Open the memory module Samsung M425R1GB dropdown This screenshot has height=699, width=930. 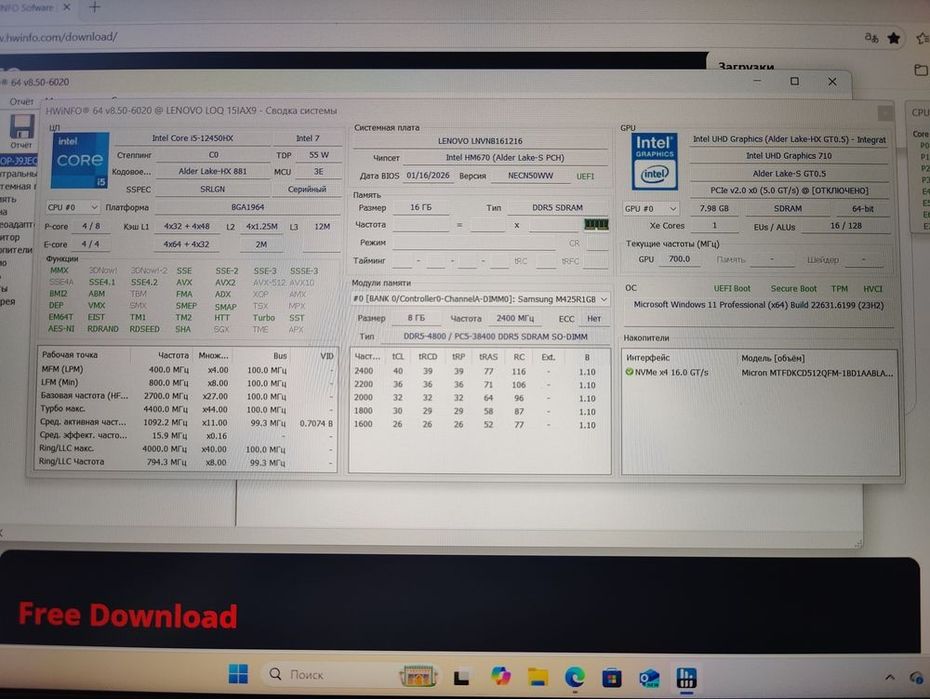pyautogui.click(x=480, y=299)
